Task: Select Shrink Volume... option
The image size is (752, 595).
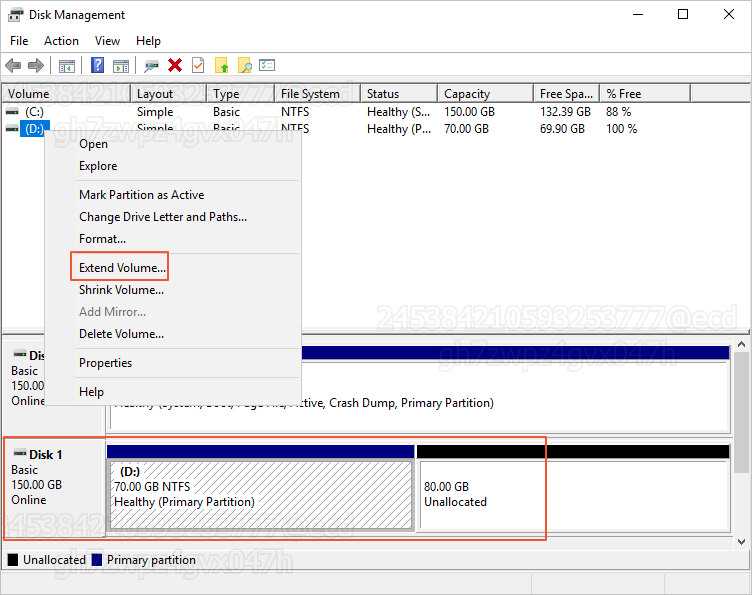Action: (x=173, y=290)
